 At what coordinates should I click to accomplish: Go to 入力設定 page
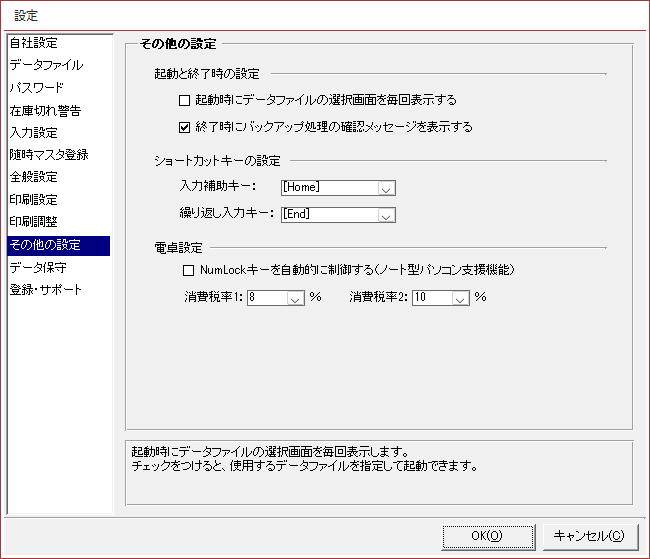click(34, 133)
